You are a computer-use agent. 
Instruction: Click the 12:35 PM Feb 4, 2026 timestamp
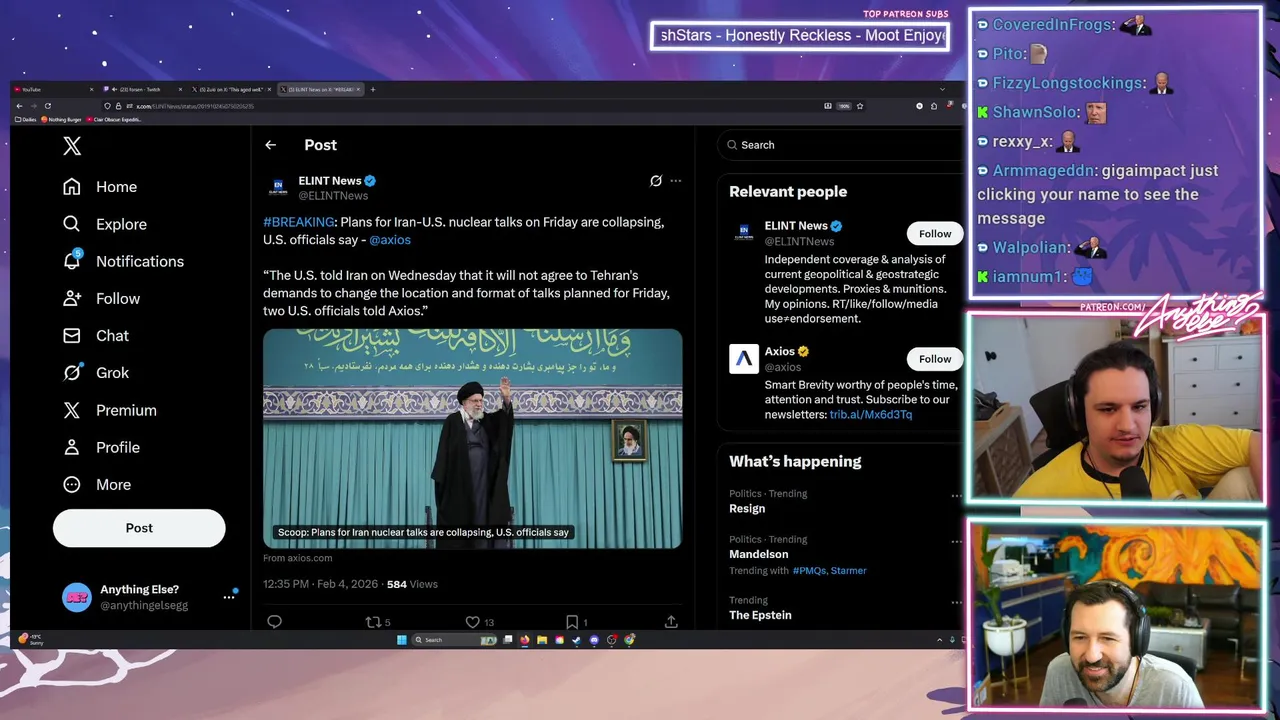point(320,584)
